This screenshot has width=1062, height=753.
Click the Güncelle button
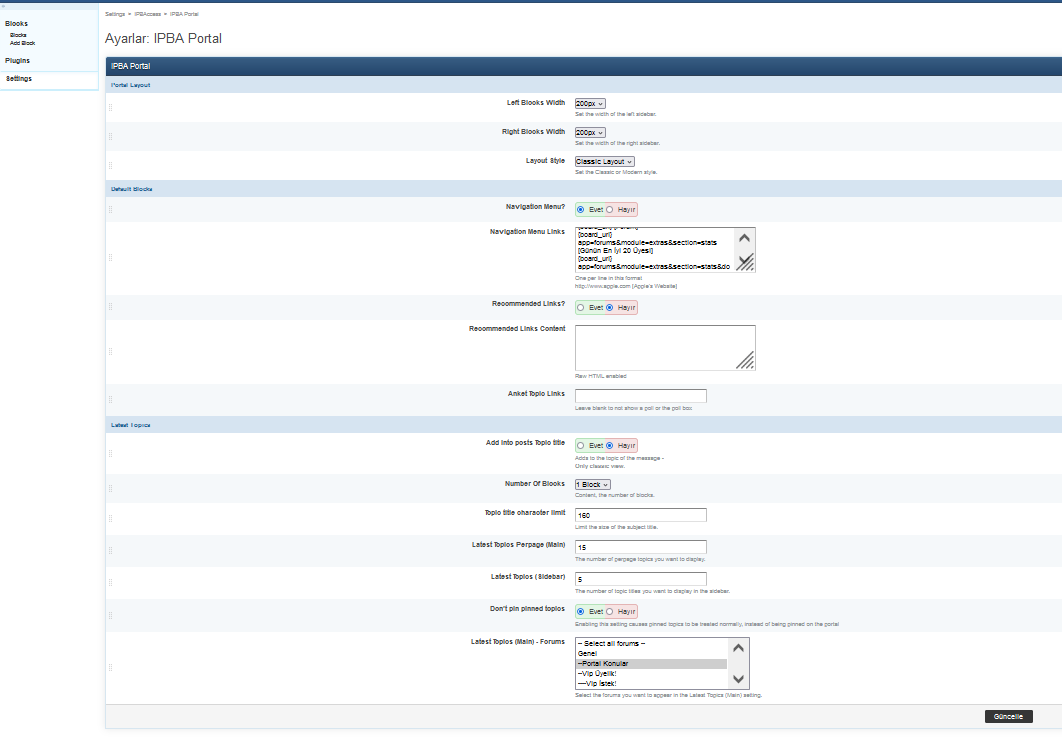pyautogui.click(x=1008, y=716)
